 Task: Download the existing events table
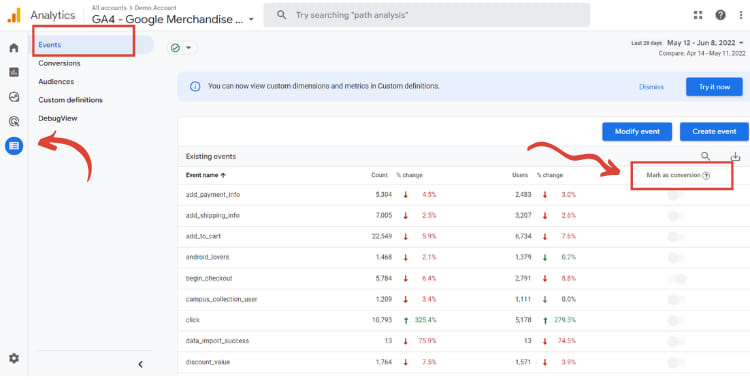pos(735,156)
